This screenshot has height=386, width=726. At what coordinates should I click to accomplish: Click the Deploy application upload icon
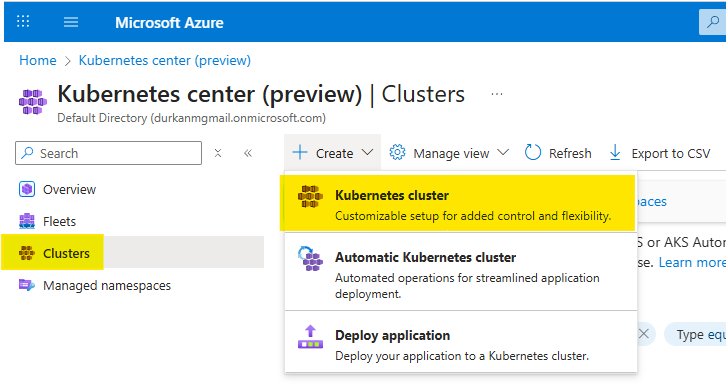(310, 337)
